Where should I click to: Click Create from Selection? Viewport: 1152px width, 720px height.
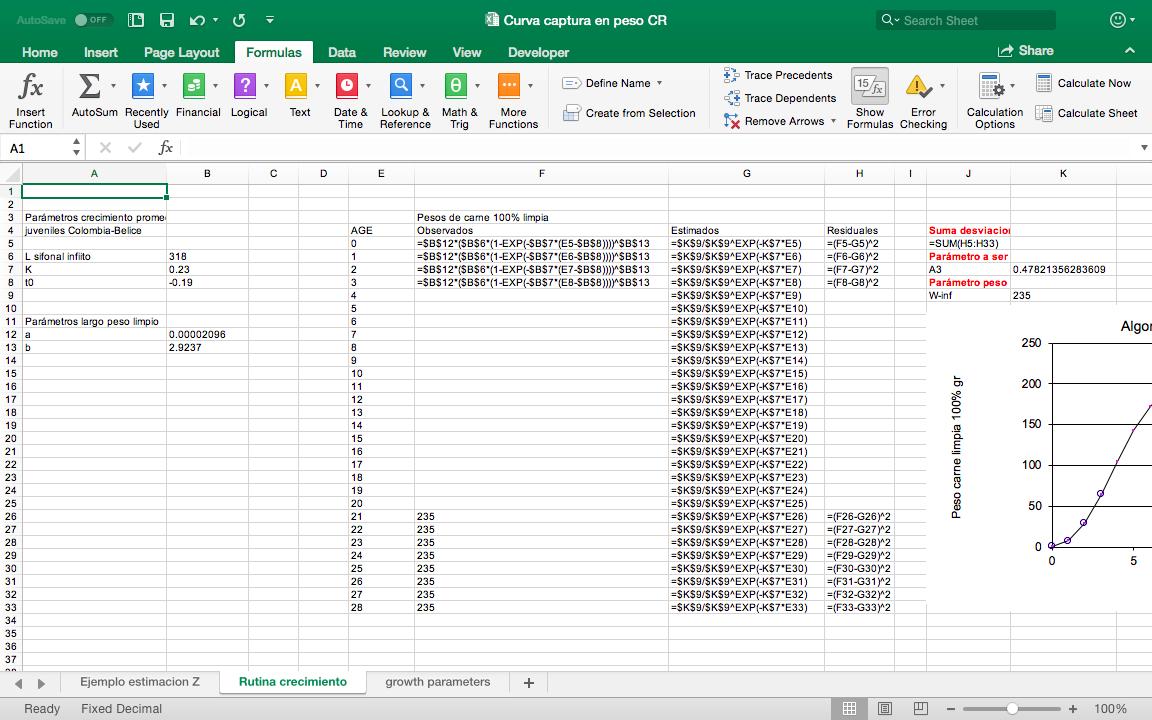pyautogui.click(x=629, y=113)
